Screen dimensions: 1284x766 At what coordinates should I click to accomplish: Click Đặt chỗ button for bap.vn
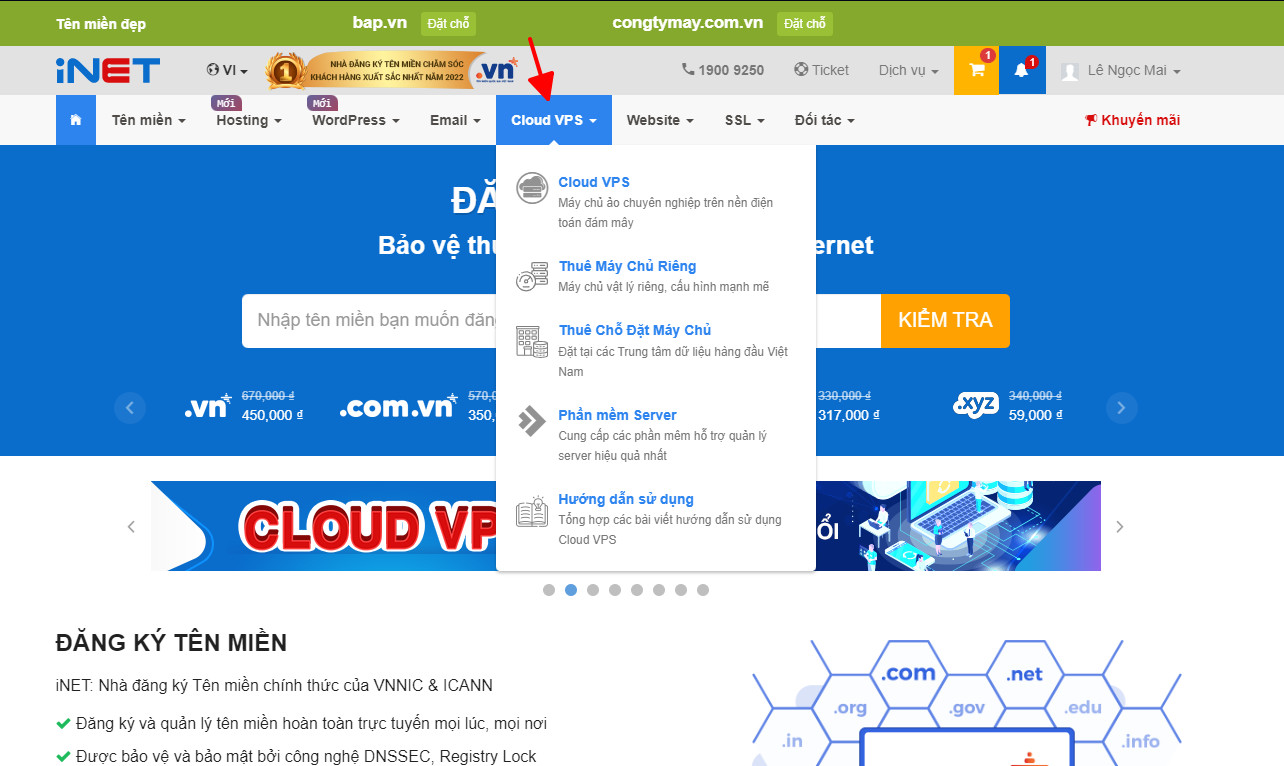(x=448, y=23)
